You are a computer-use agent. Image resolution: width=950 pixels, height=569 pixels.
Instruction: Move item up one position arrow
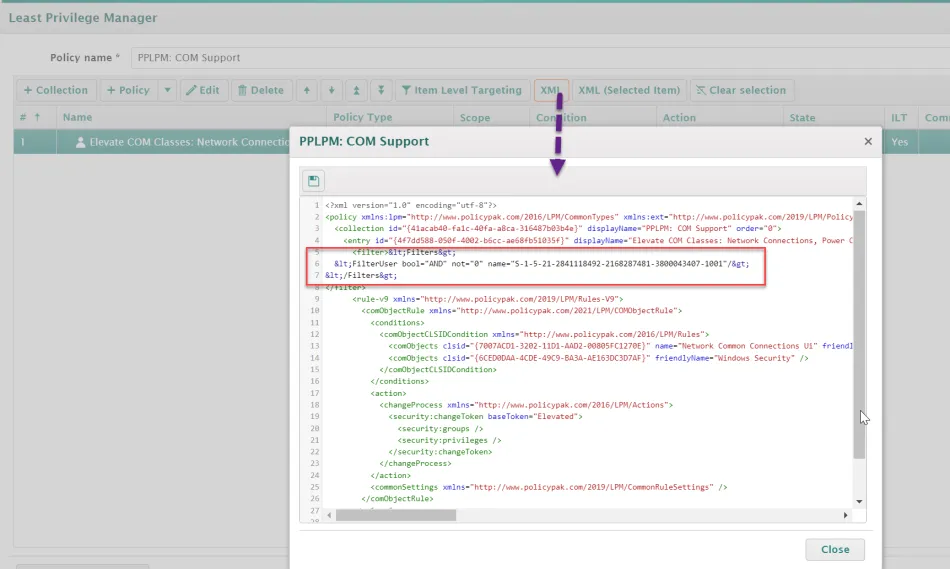(307, 90)
